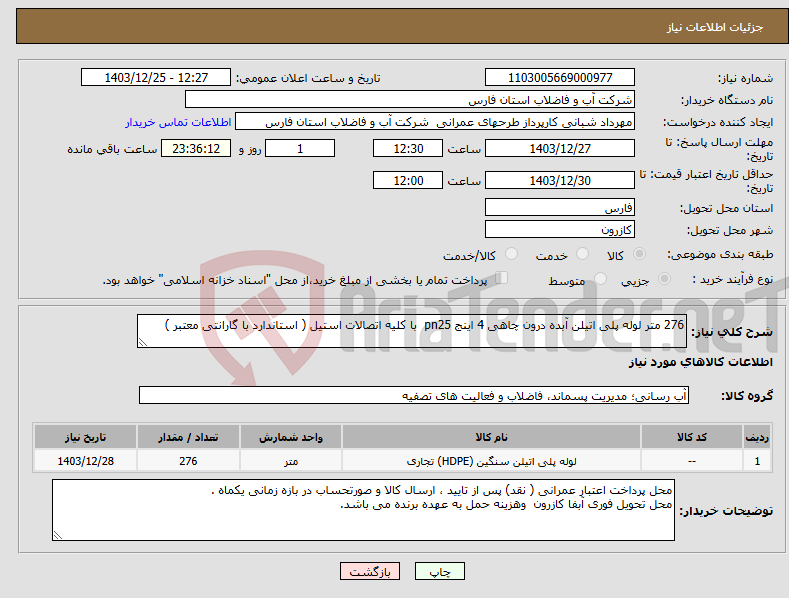Click the ردیف column header
789x598 pixels.
pyautogui.click(x=757, y=437)
